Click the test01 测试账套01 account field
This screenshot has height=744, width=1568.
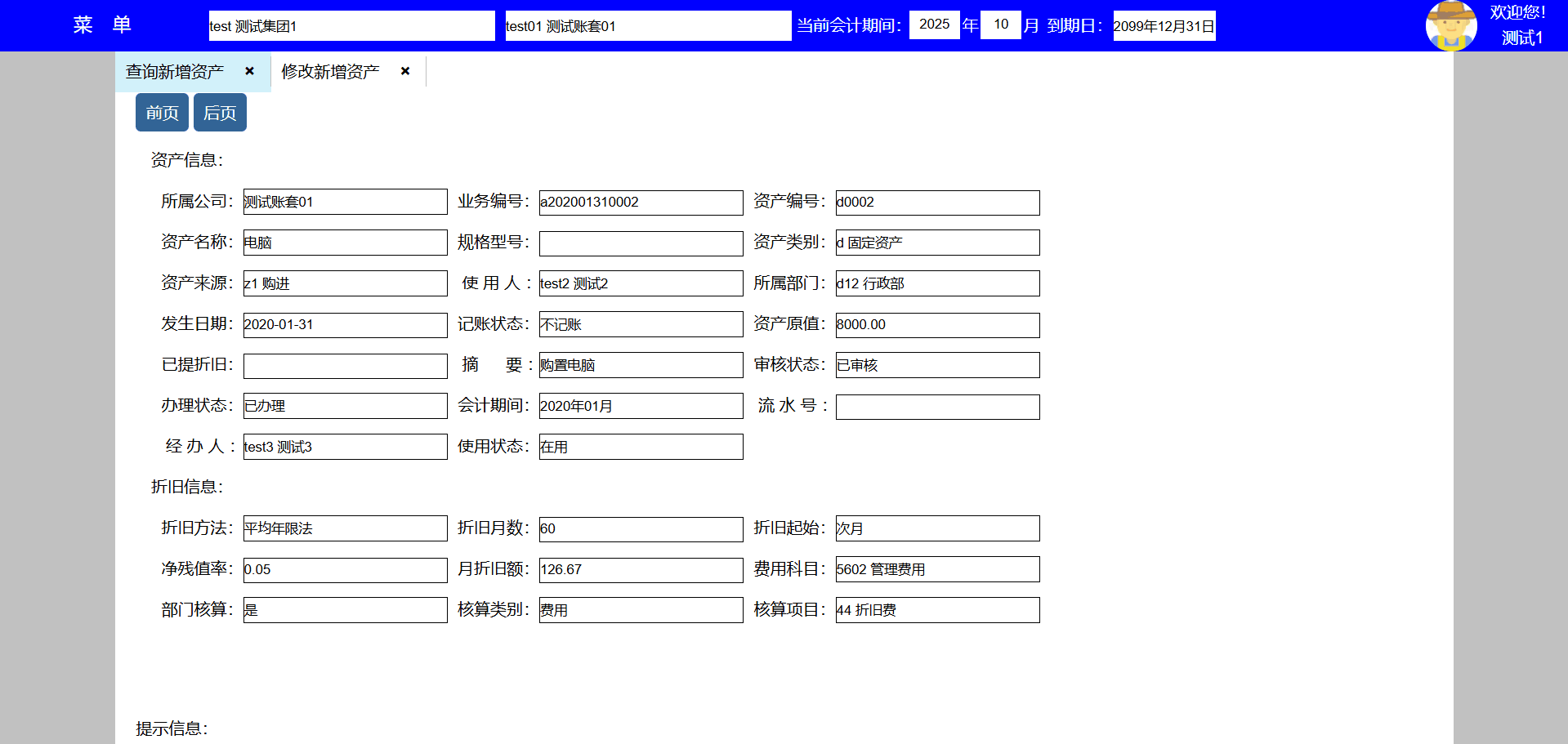647,26
